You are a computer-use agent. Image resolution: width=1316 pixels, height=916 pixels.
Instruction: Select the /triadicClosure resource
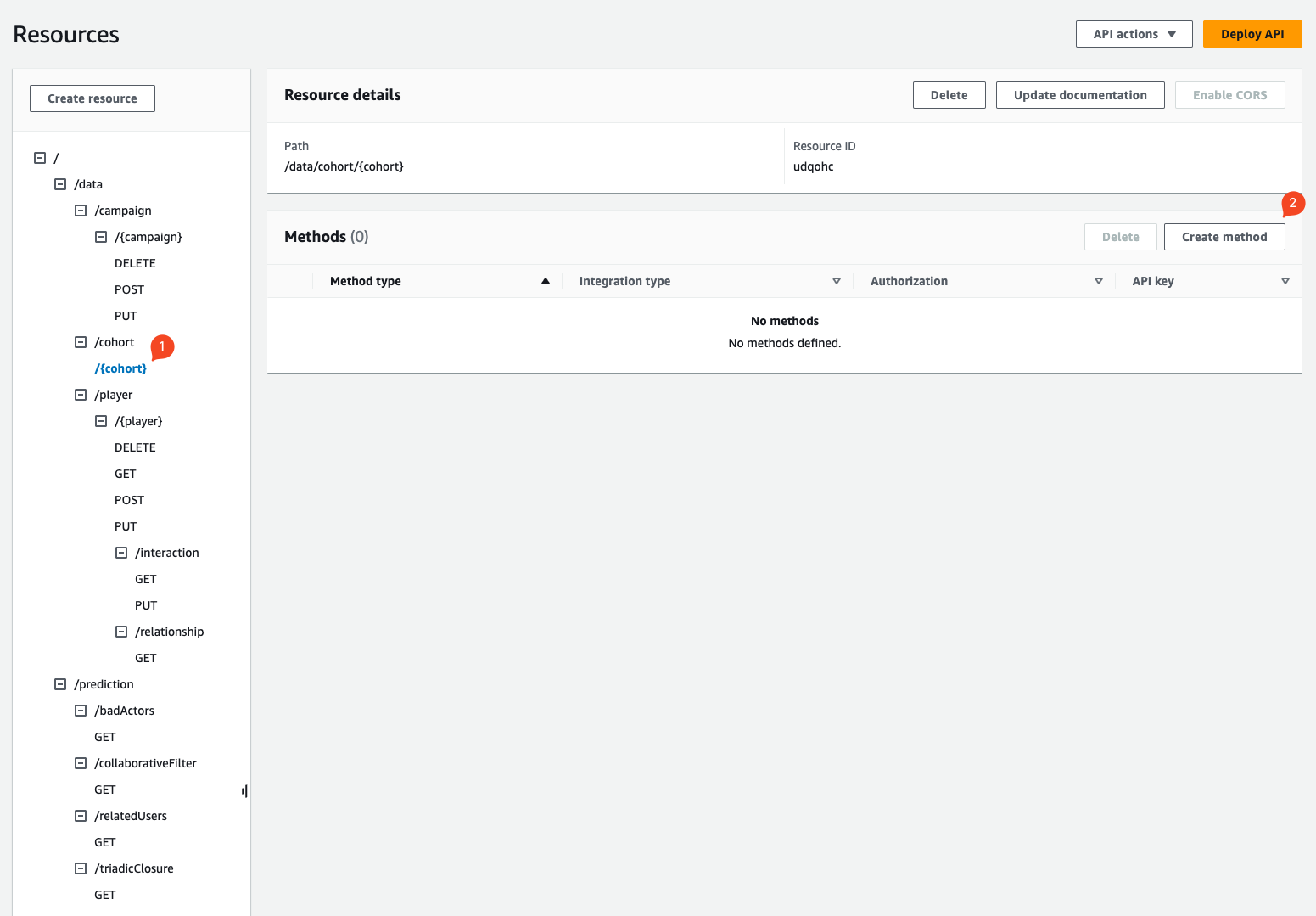coord(134,868)
